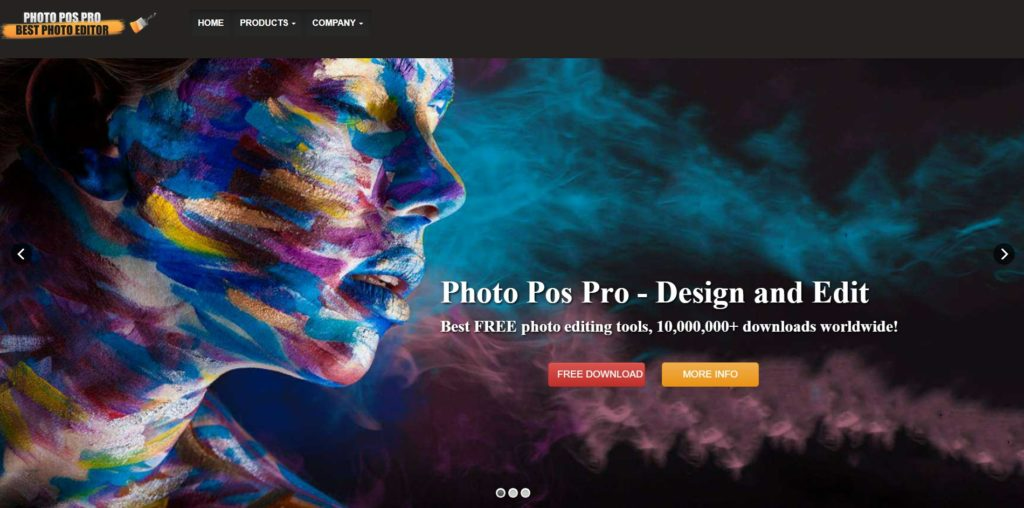Click the Photo Pos Pro - Design and Edit headline

(x=655, y=292)
